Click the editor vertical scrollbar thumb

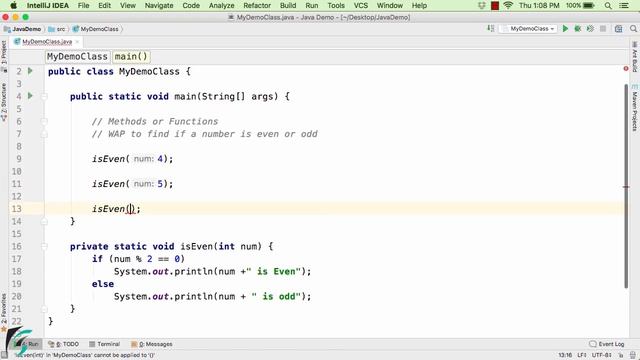point(626,186)
